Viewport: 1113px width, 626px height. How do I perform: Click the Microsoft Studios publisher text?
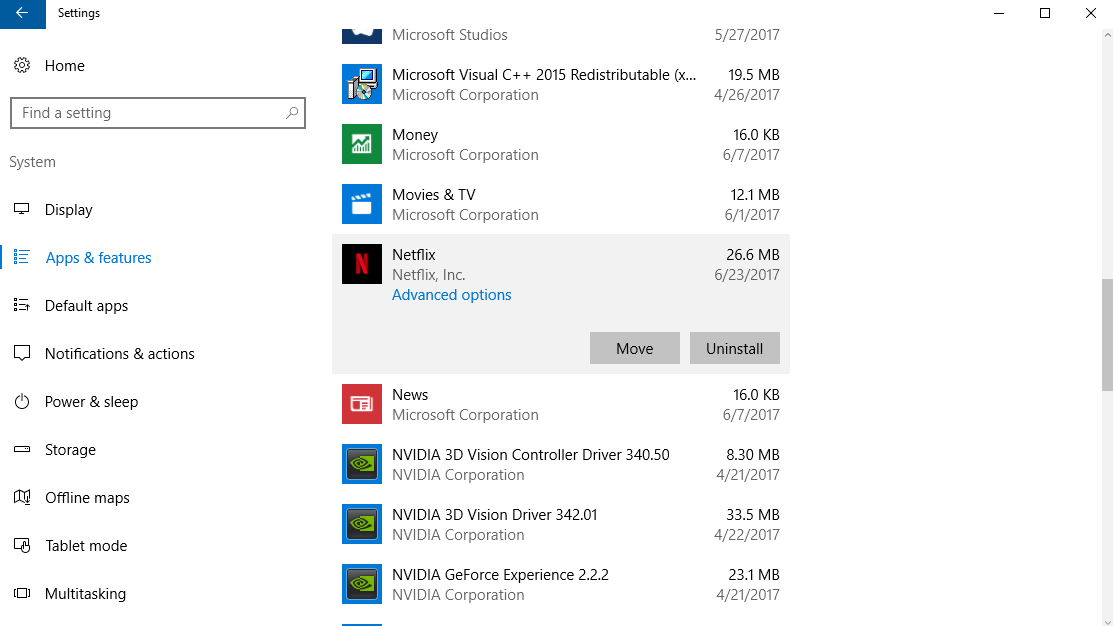450,35
